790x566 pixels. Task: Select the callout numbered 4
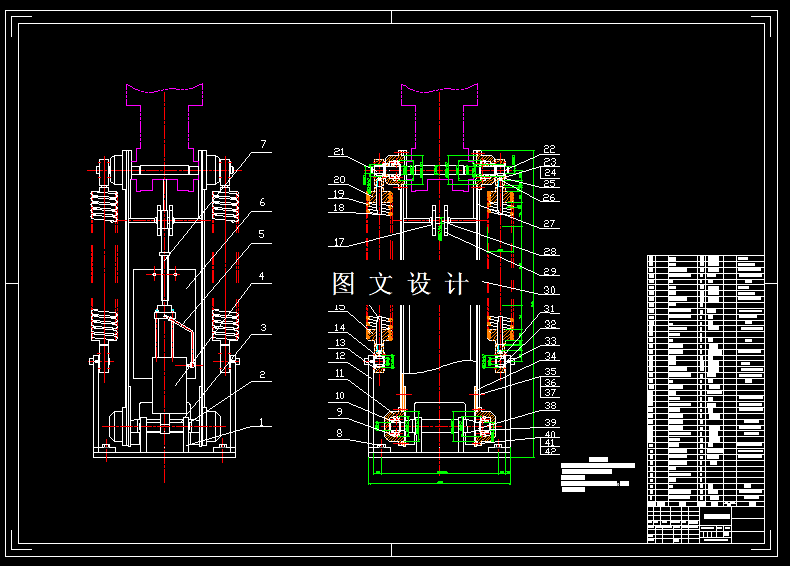point(261,276)
